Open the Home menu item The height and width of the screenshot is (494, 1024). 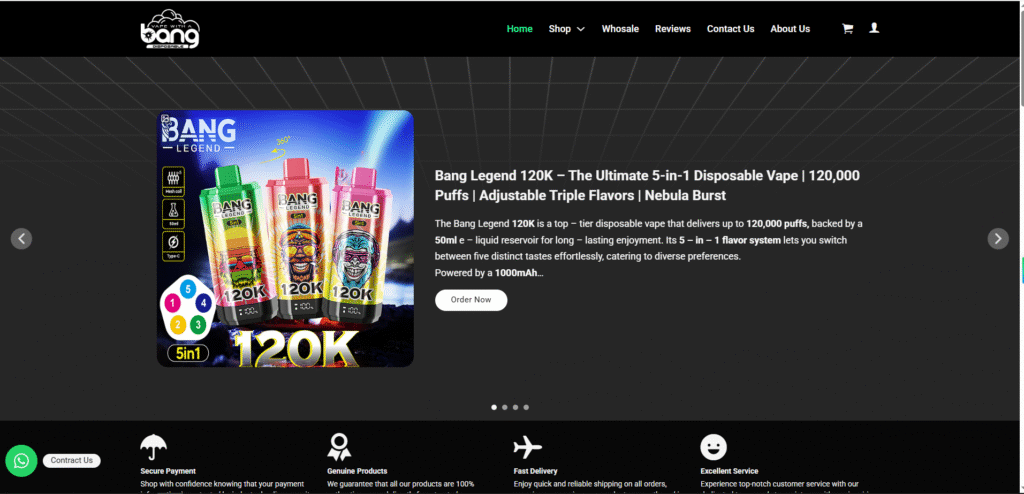[x=519, y=29]
